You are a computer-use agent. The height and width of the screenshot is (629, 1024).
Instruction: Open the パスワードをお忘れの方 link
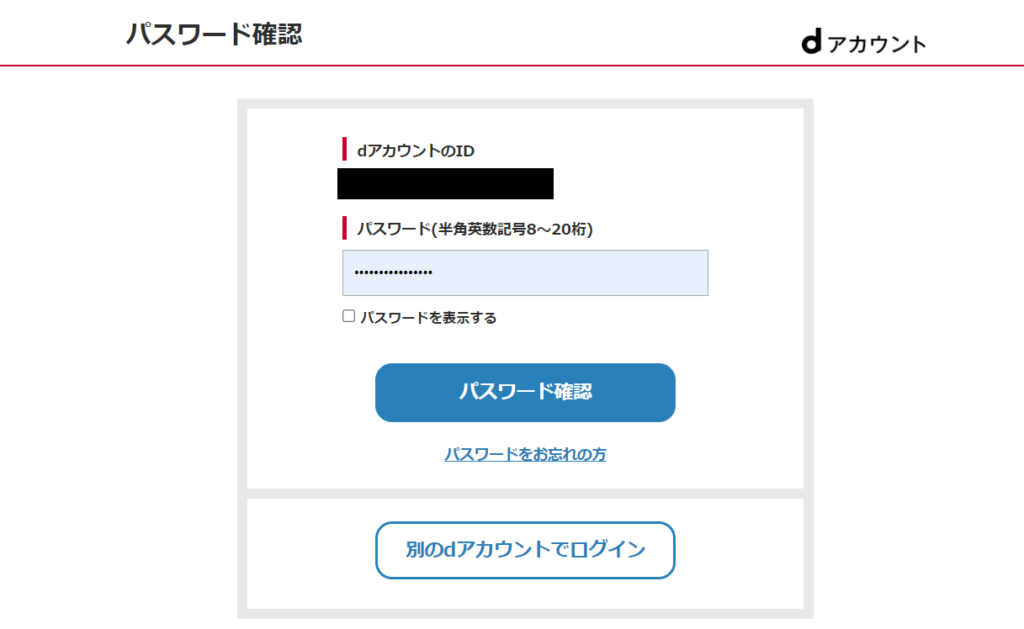(525, 454)
